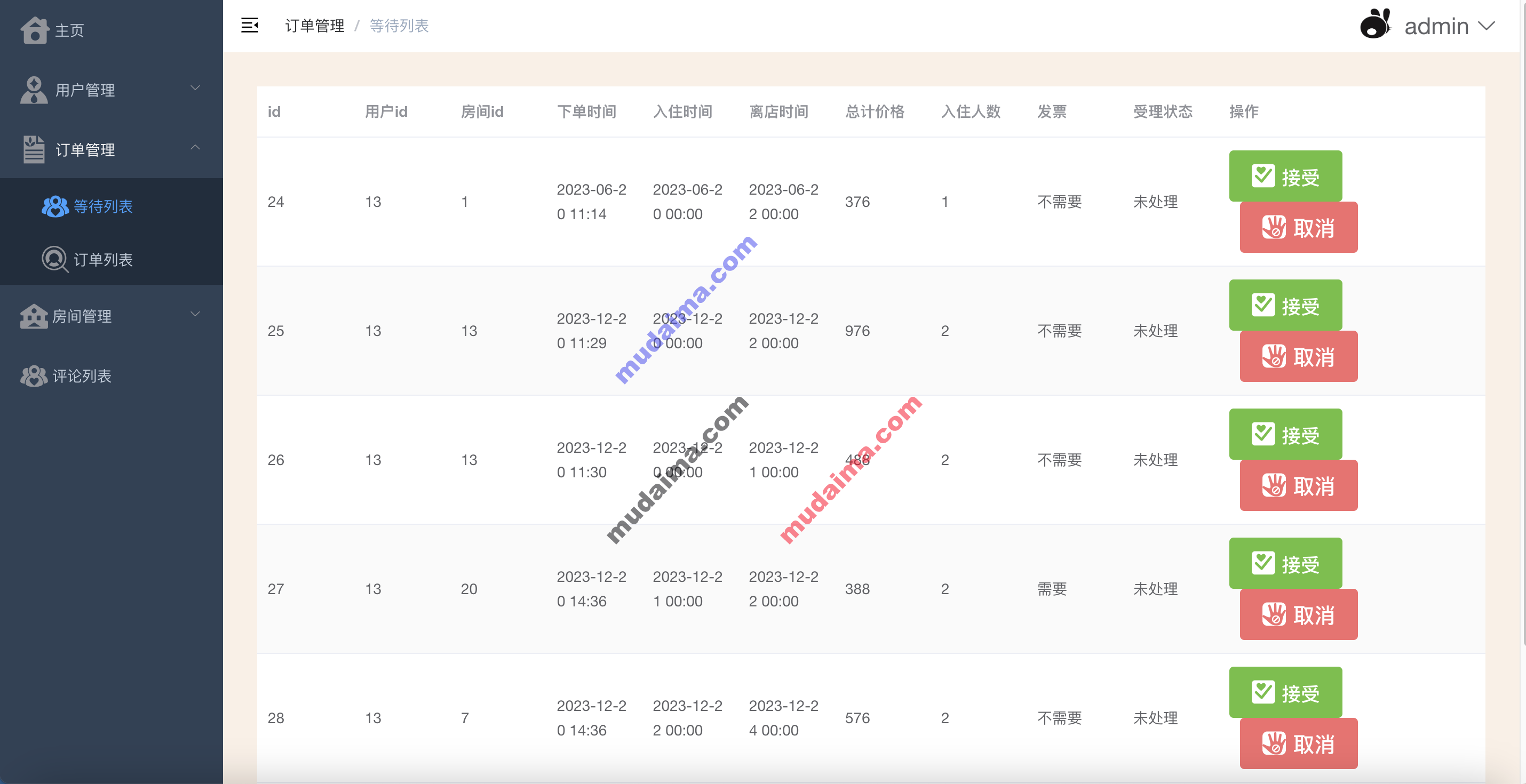This screenshot has width=1526, height=784.
Task: Click the checkmark icon in order 25's 接受 button
Action: coord(1263,305)
